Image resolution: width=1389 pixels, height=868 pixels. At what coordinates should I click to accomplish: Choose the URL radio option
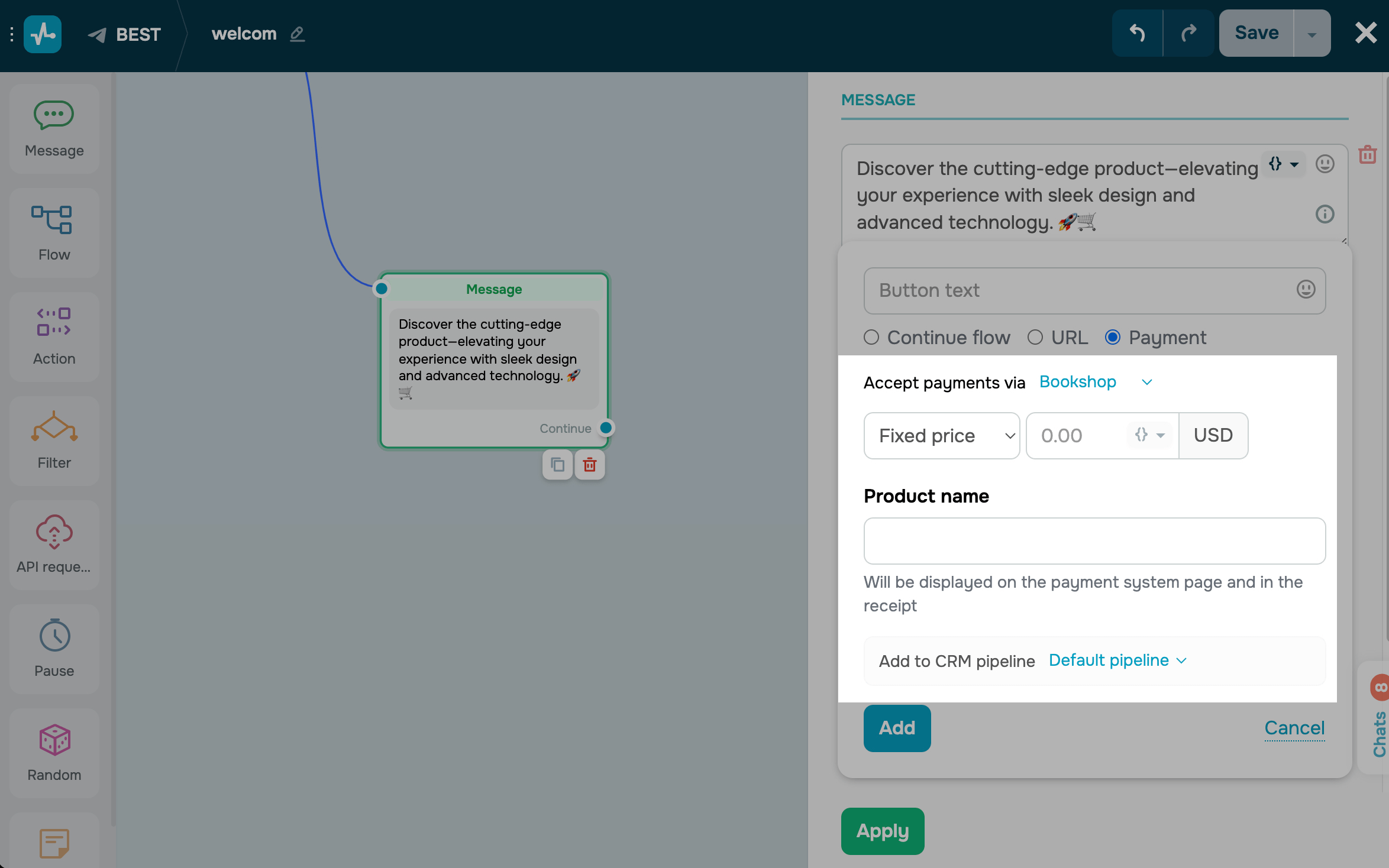(1035, 338)
